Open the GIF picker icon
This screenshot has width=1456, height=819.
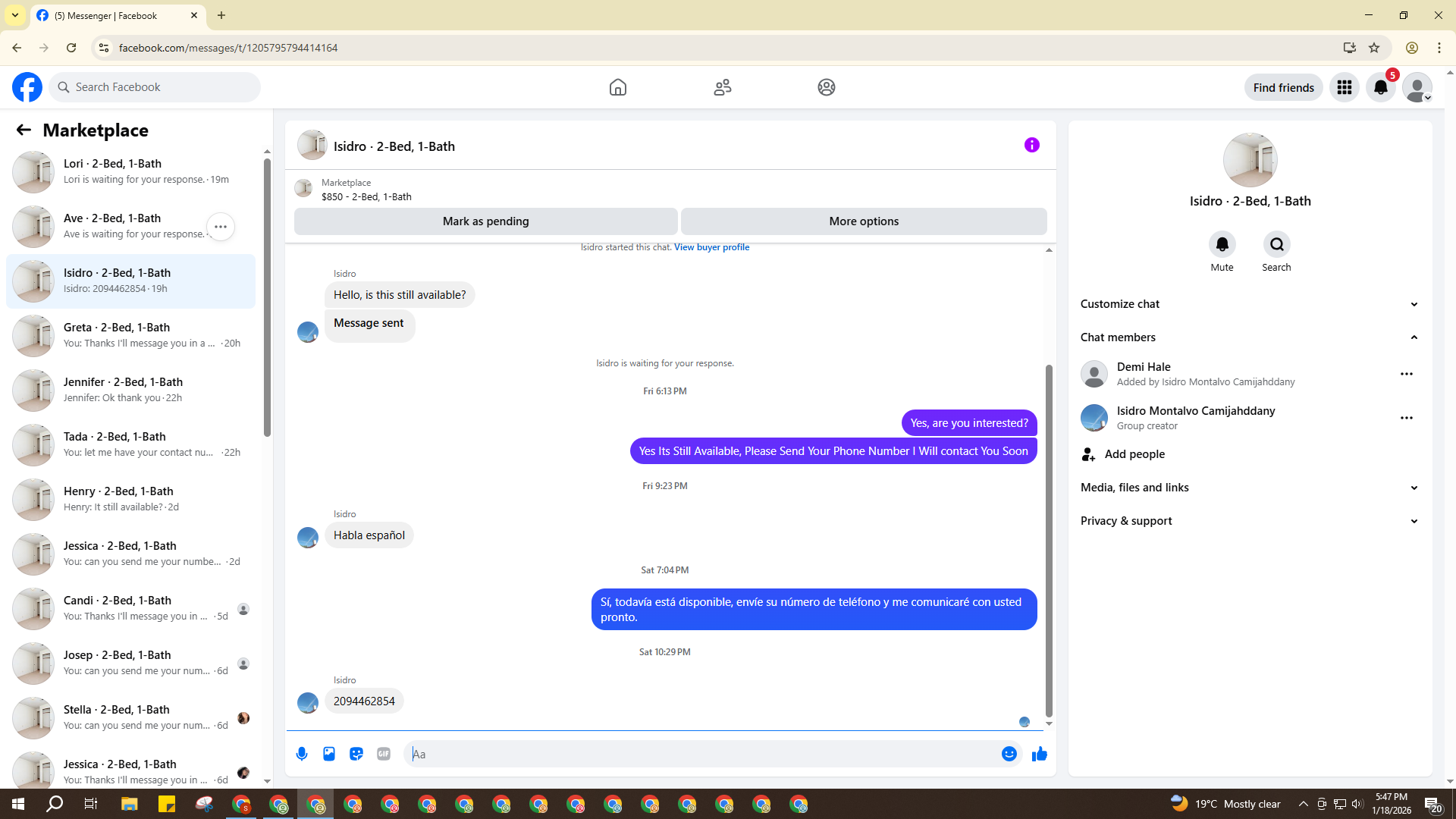point(384,754)
